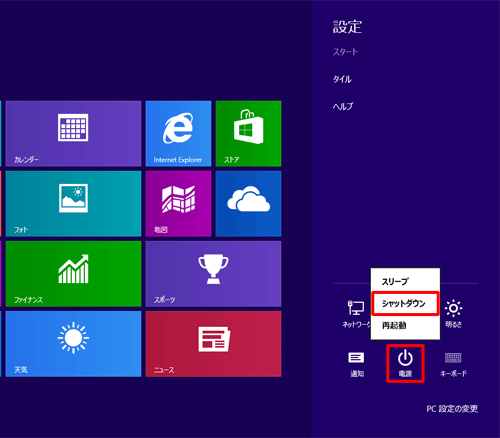Launch the Internet Explorer tile

tap(178, 133)
